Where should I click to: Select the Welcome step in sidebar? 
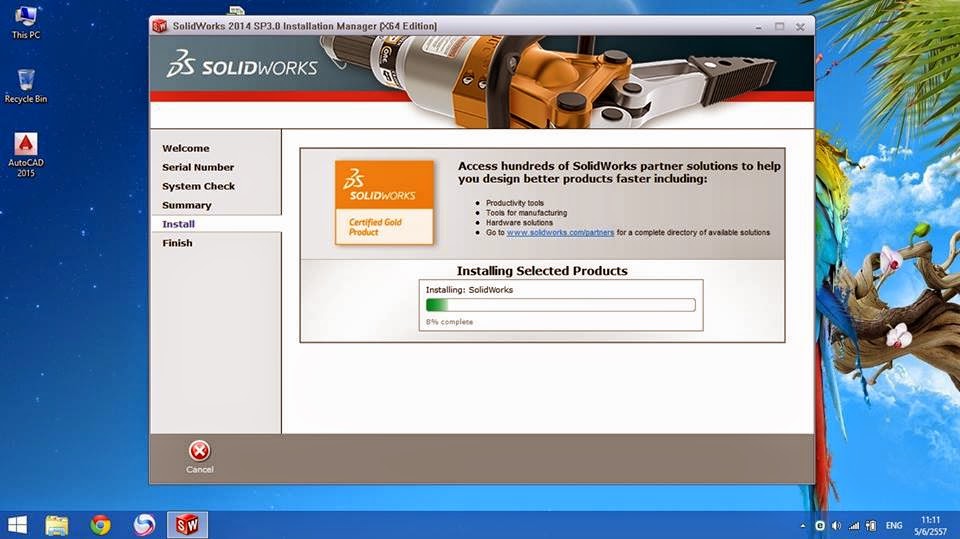[186, 148]
